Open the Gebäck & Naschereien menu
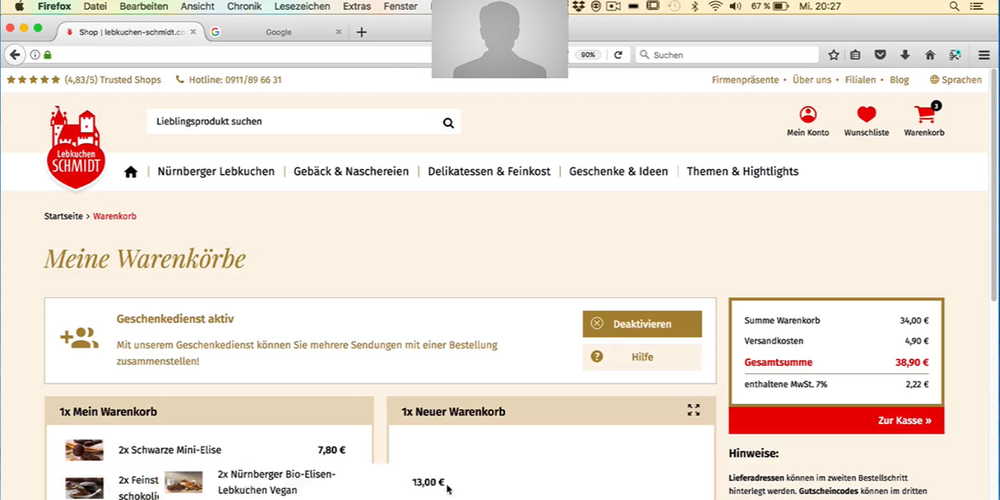This screenshot has height=500, width=1000. point(351,172)
